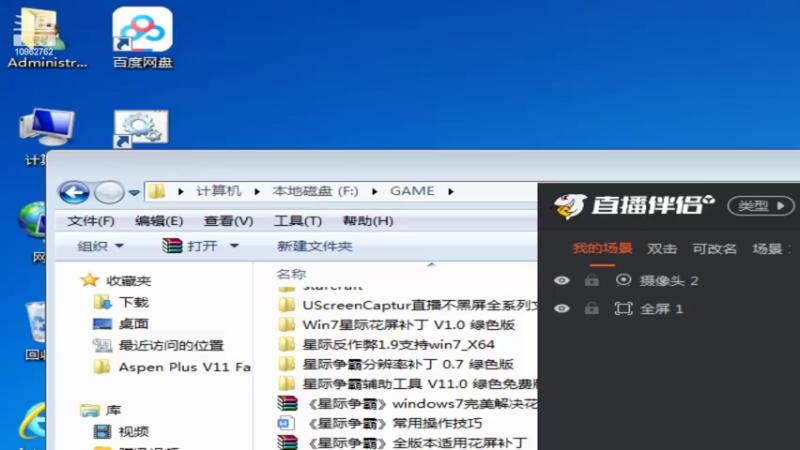Select the 星际反作弊1.9支持win7_X64 folder
The height and width of the screenshot is (450, 800).
click(x=387, y=344)
